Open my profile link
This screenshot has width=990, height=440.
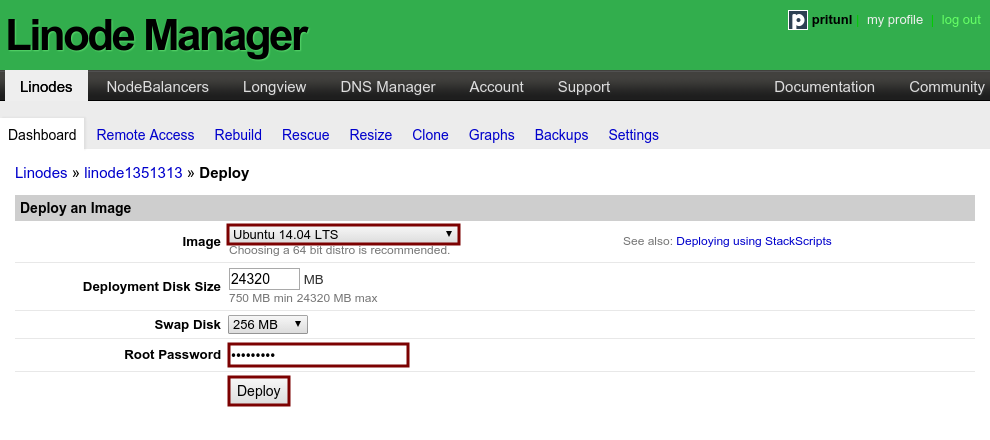pos(895,20)
